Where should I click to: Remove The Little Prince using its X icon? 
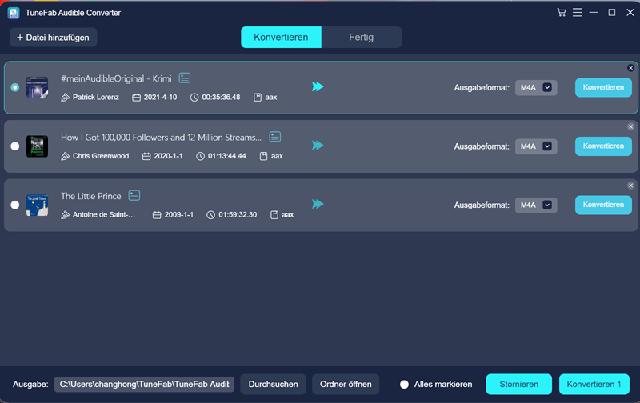pyautogui.click(x=630, y=186)
